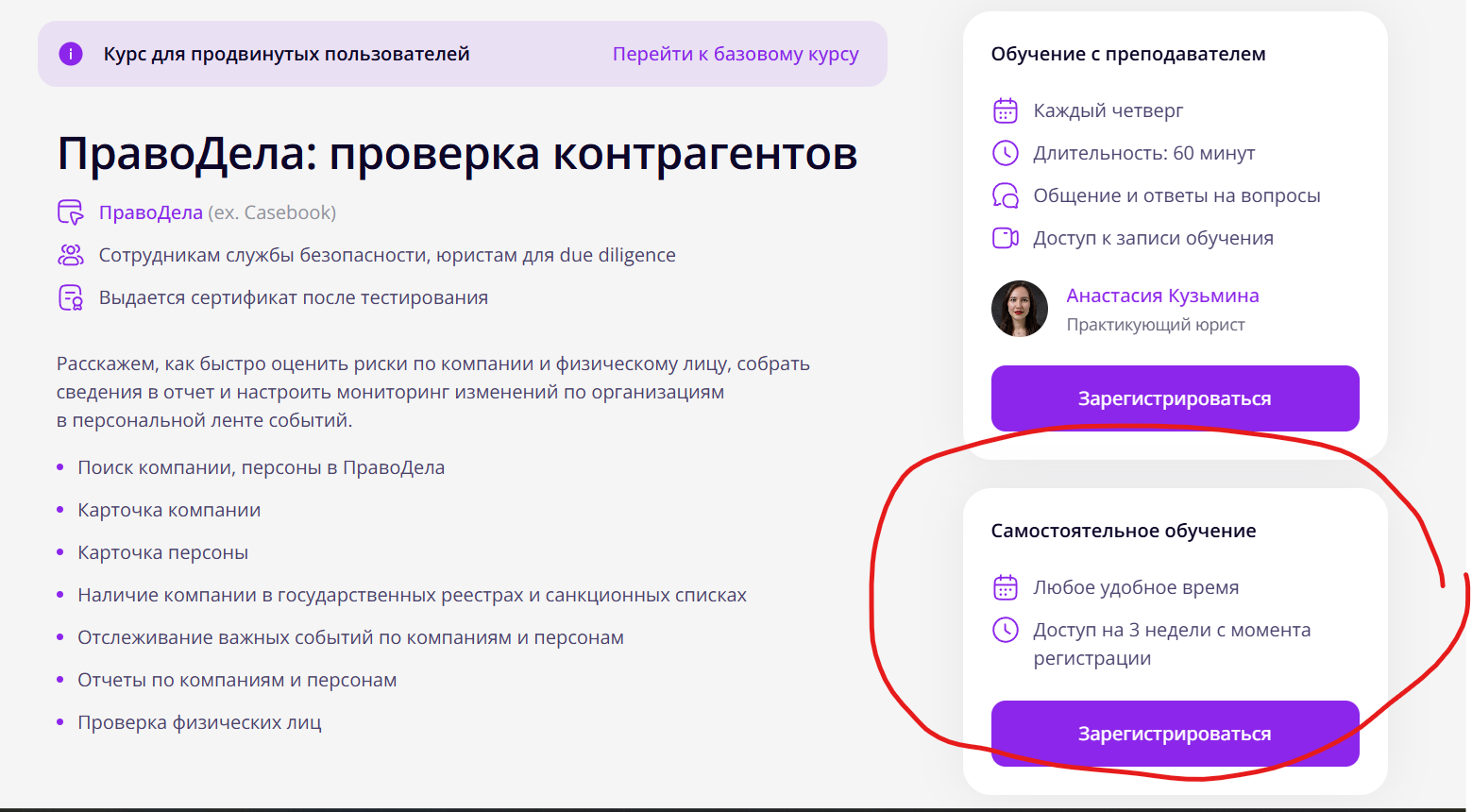Click the audience icon next to Сотрудникам службы безопасности
This screenshot has height=812, width=1472.
point(71,255)
